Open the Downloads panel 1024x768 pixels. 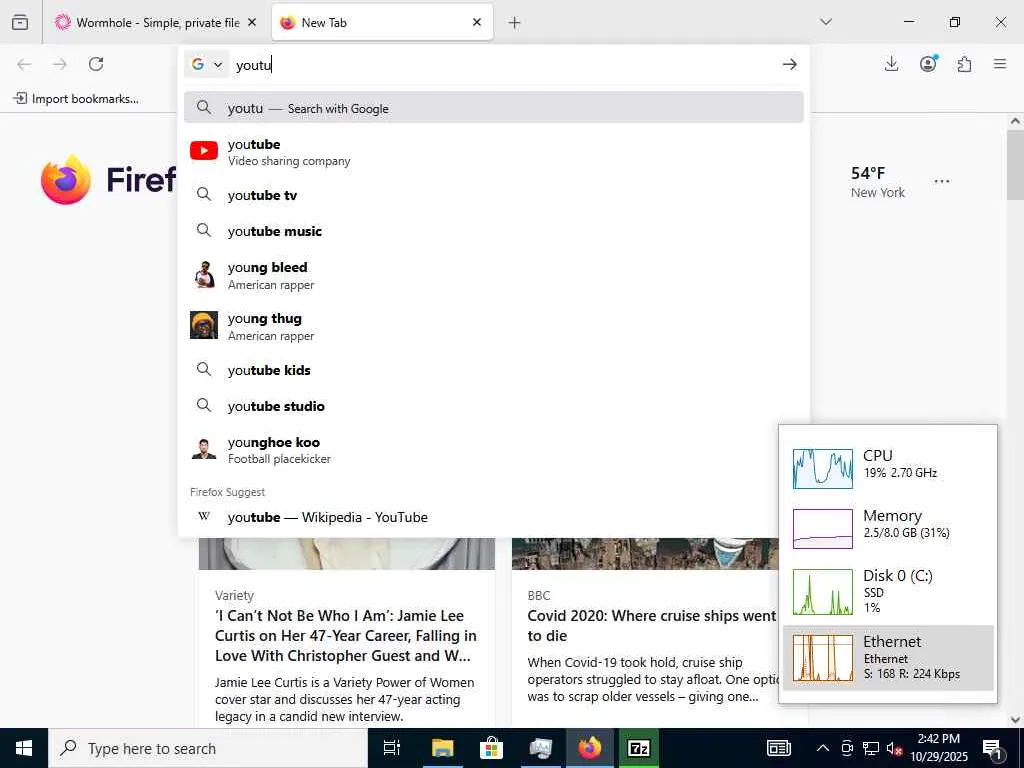pyautogui.click(x=891, y=64)
